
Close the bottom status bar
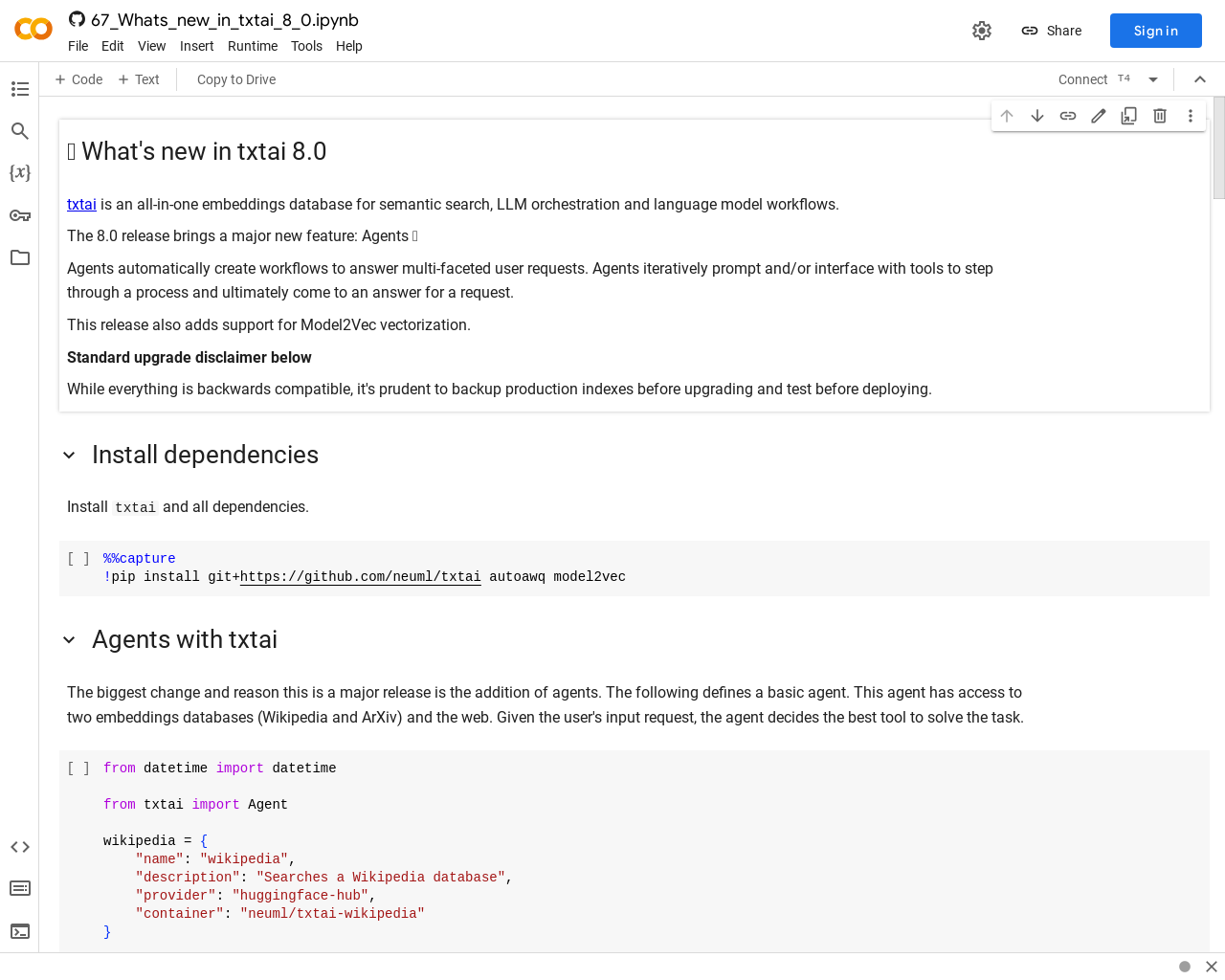coord(1212,967)
